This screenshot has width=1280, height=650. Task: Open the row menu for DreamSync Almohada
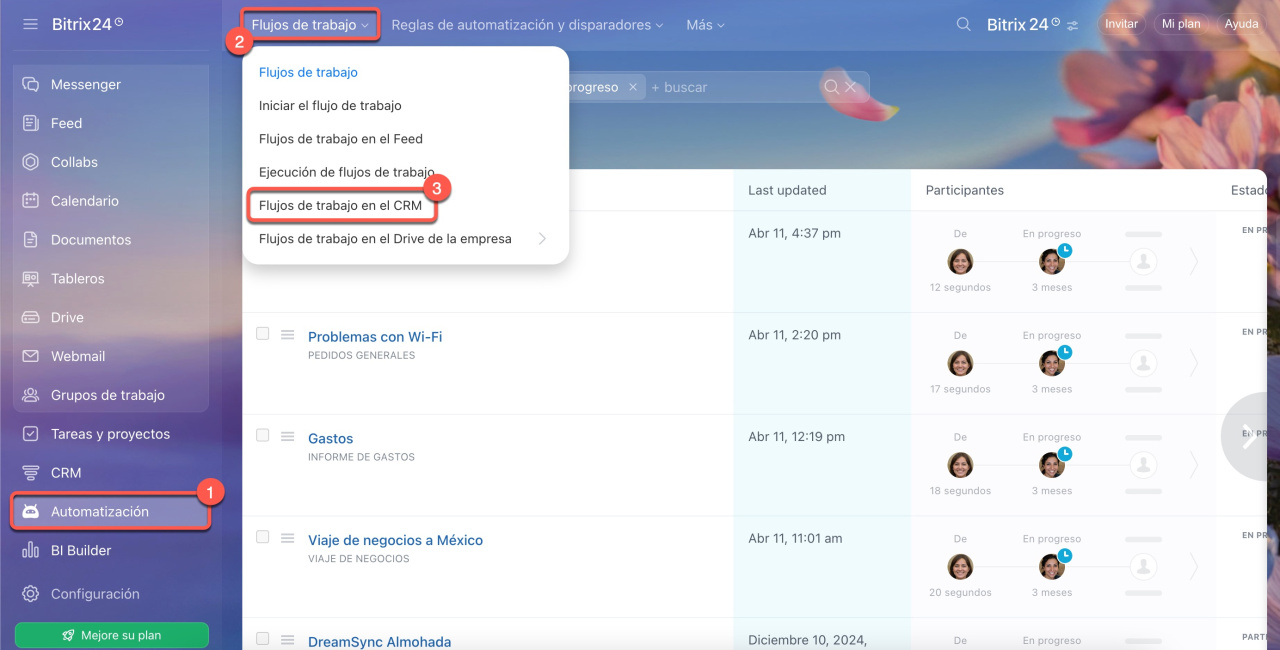[x=287, y=640]
